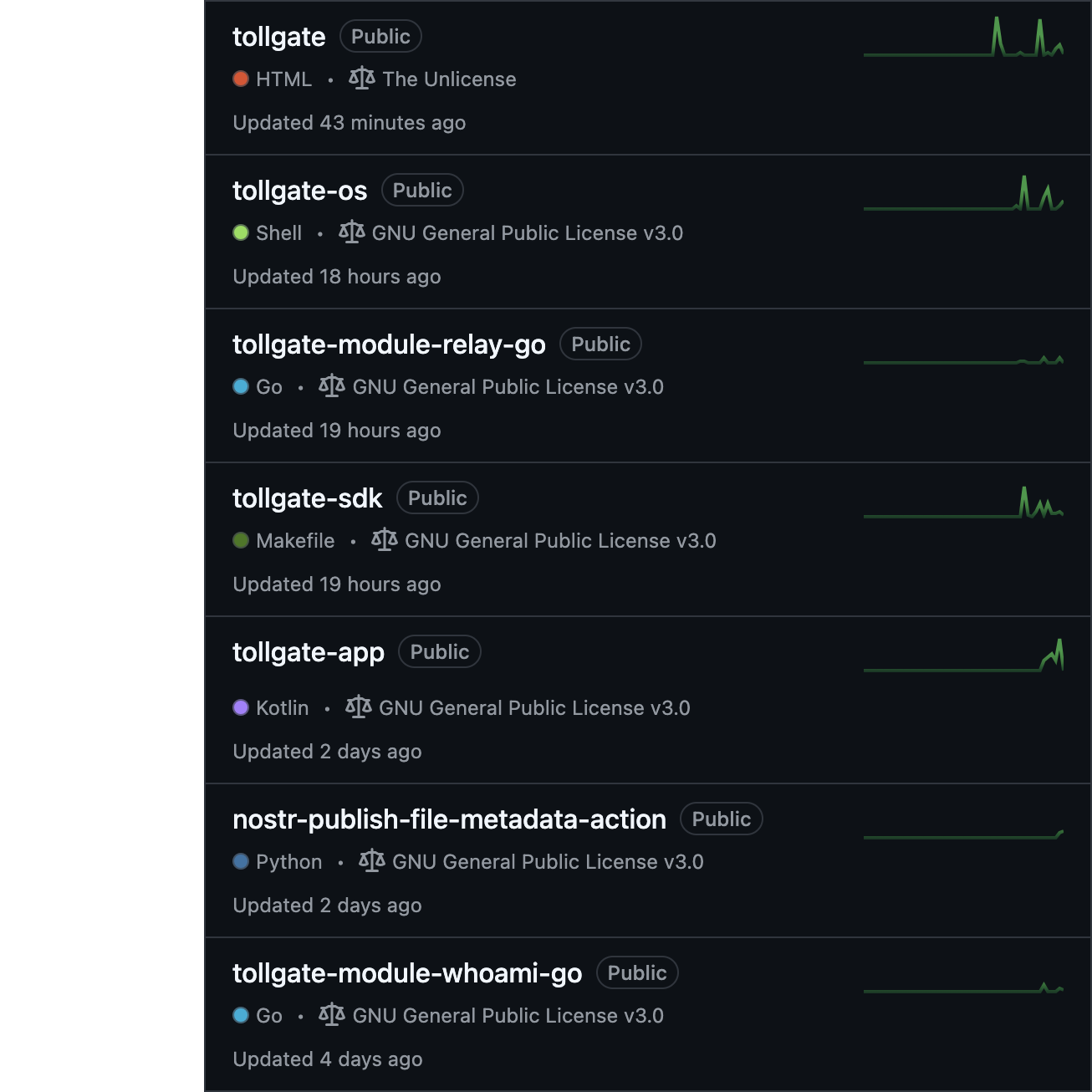
Task: Click the tollgate-app activity sparkline graph
Action: 963,657
